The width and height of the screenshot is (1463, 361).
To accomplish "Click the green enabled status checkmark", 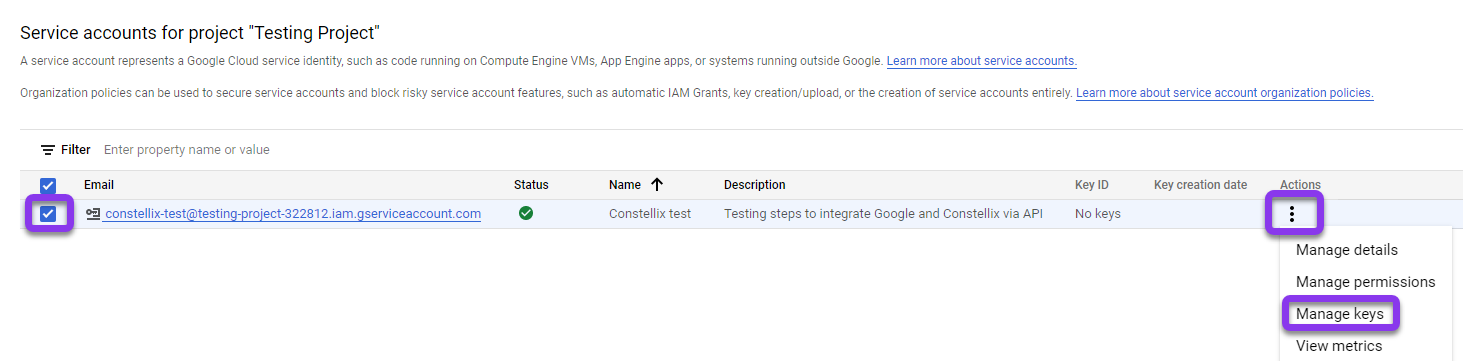I will pos(526,213).
